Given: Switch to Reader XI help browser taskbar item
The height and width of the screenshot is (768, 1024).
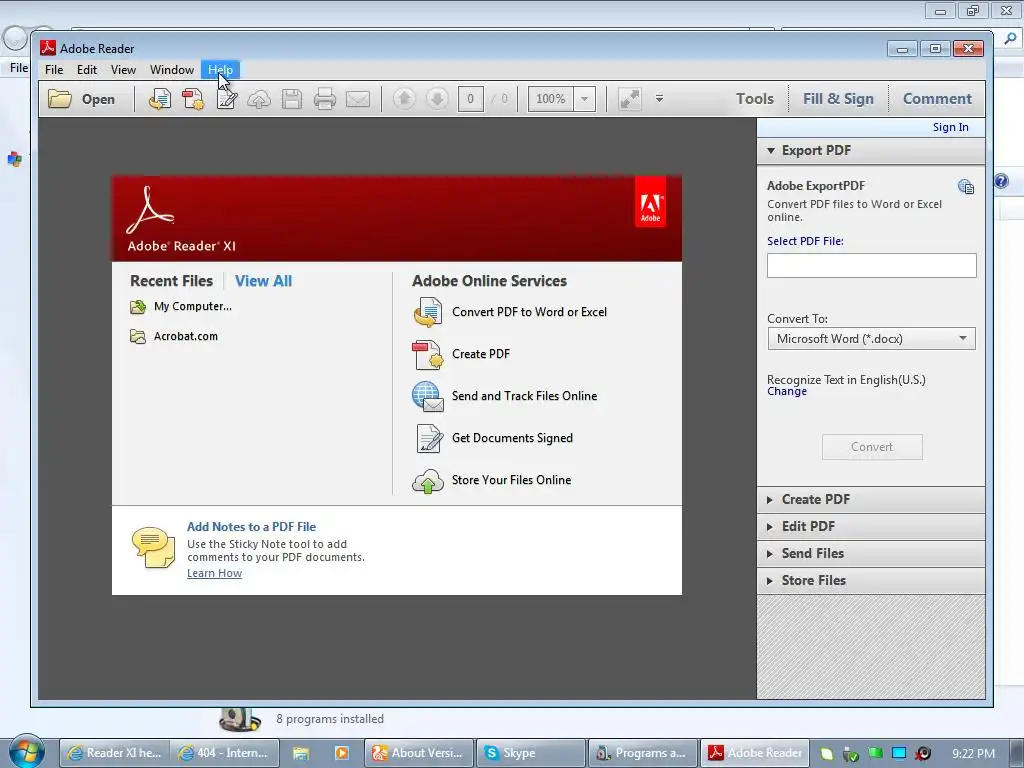Looking at the screenshot, I should [115, 753].
